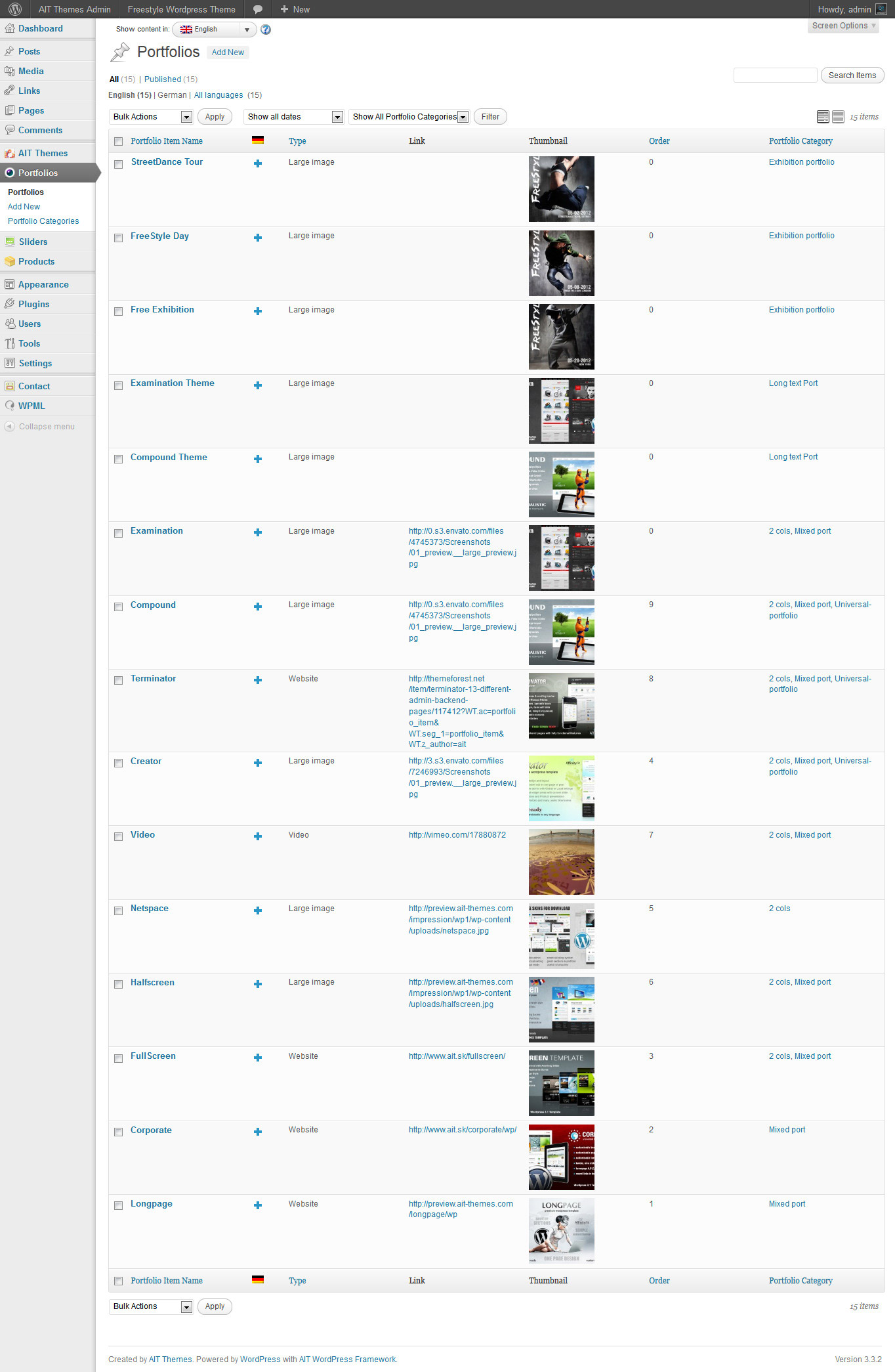Click the top Apply button
The height and width of the screenshot is (1372, 895).
tap(215, 117)
